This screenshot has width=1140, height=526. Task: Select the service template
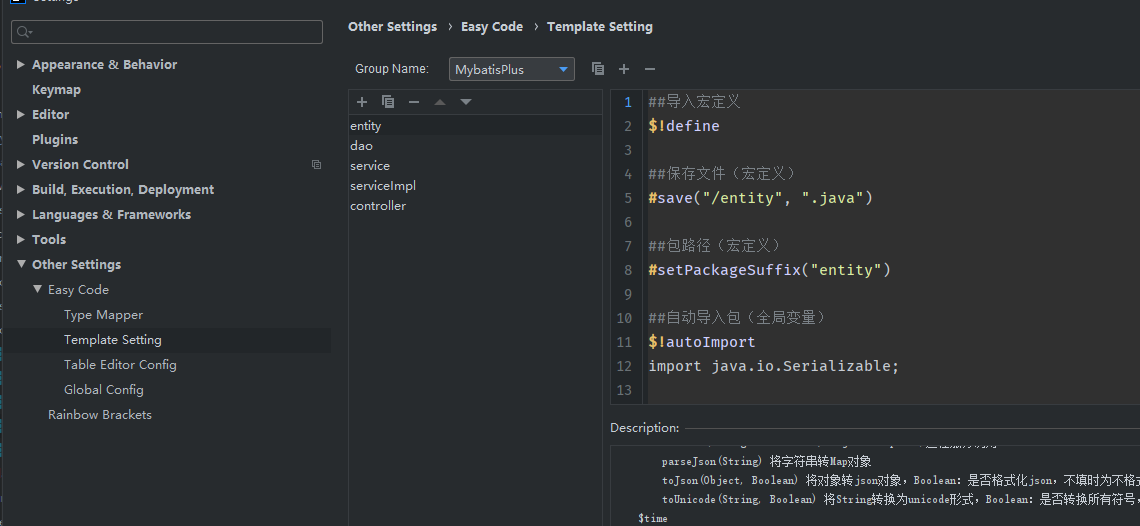pyautogui.click(x=475, y=166)
